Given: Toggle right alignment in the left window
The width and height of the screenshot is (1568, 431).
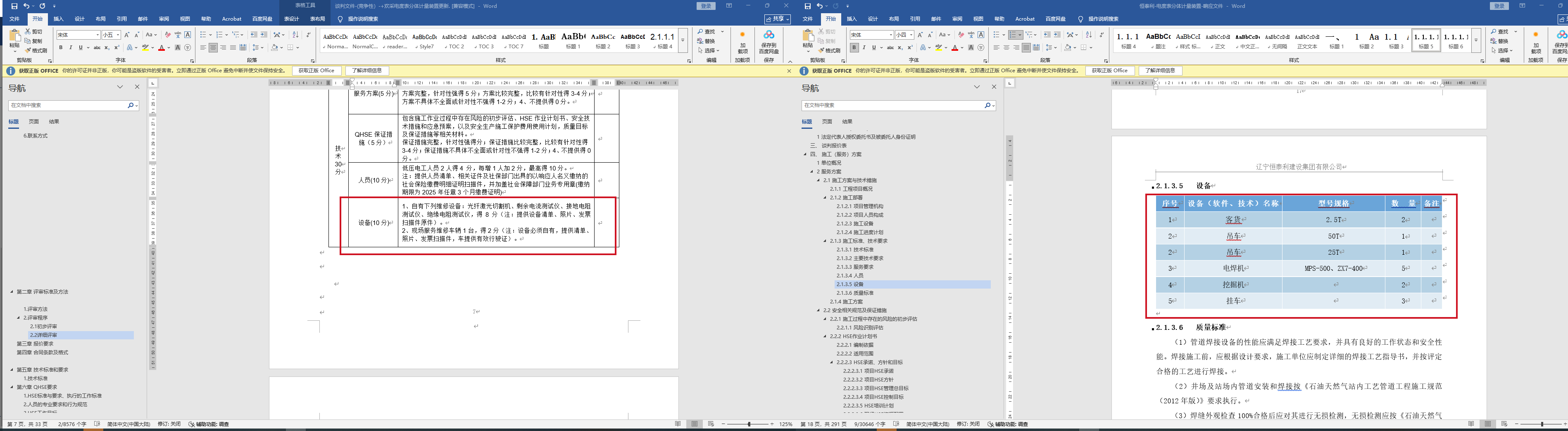Looking at the screenshot, I should click(223, 47).
